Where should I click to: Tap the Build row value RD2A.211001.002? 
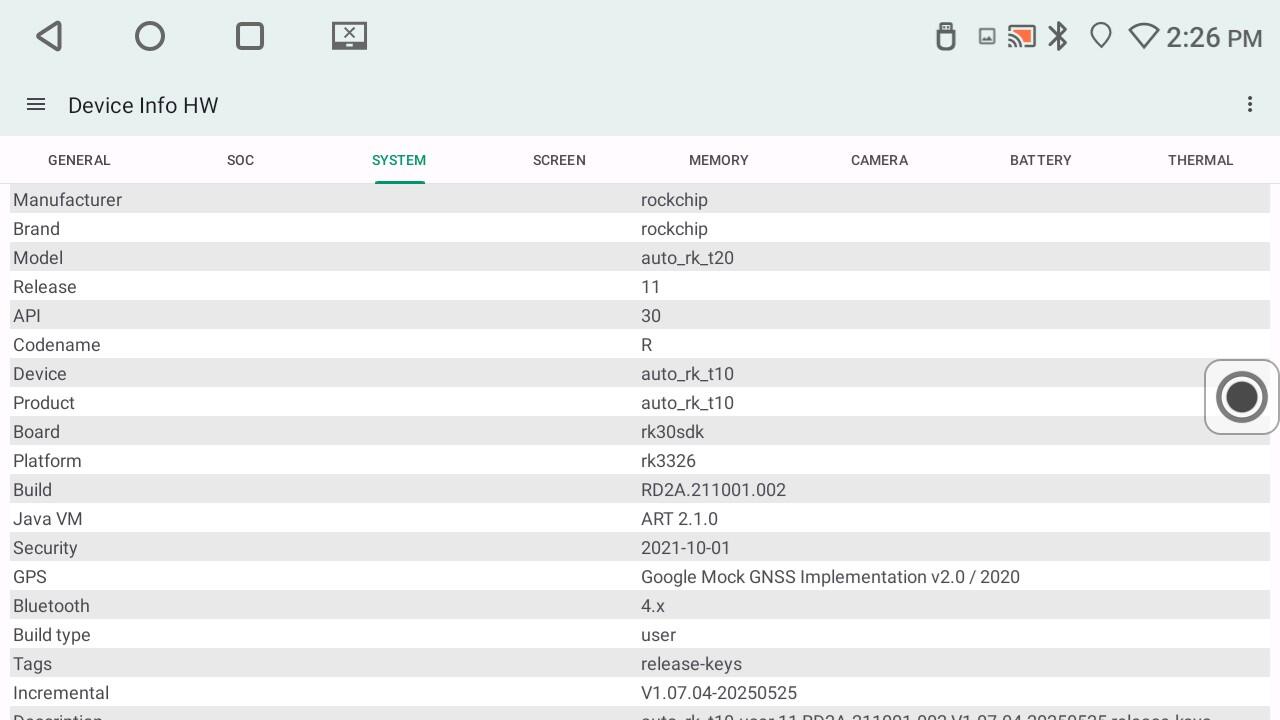point(713,490)
